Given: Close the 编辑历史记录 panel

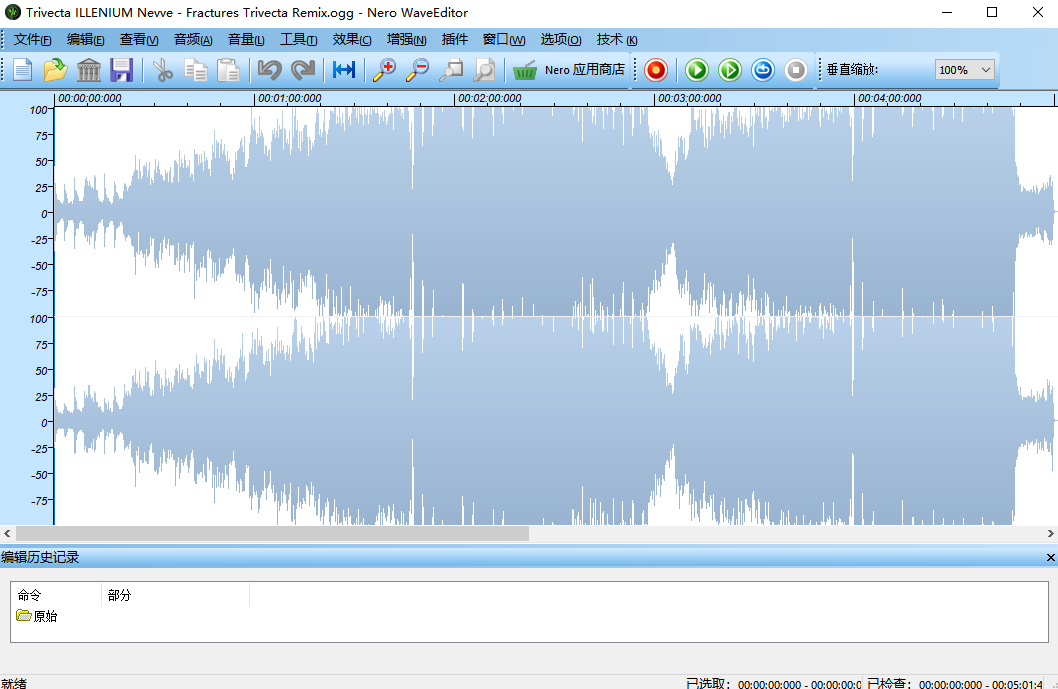Looking at the screenshot, I should (x=1049, y=557).
